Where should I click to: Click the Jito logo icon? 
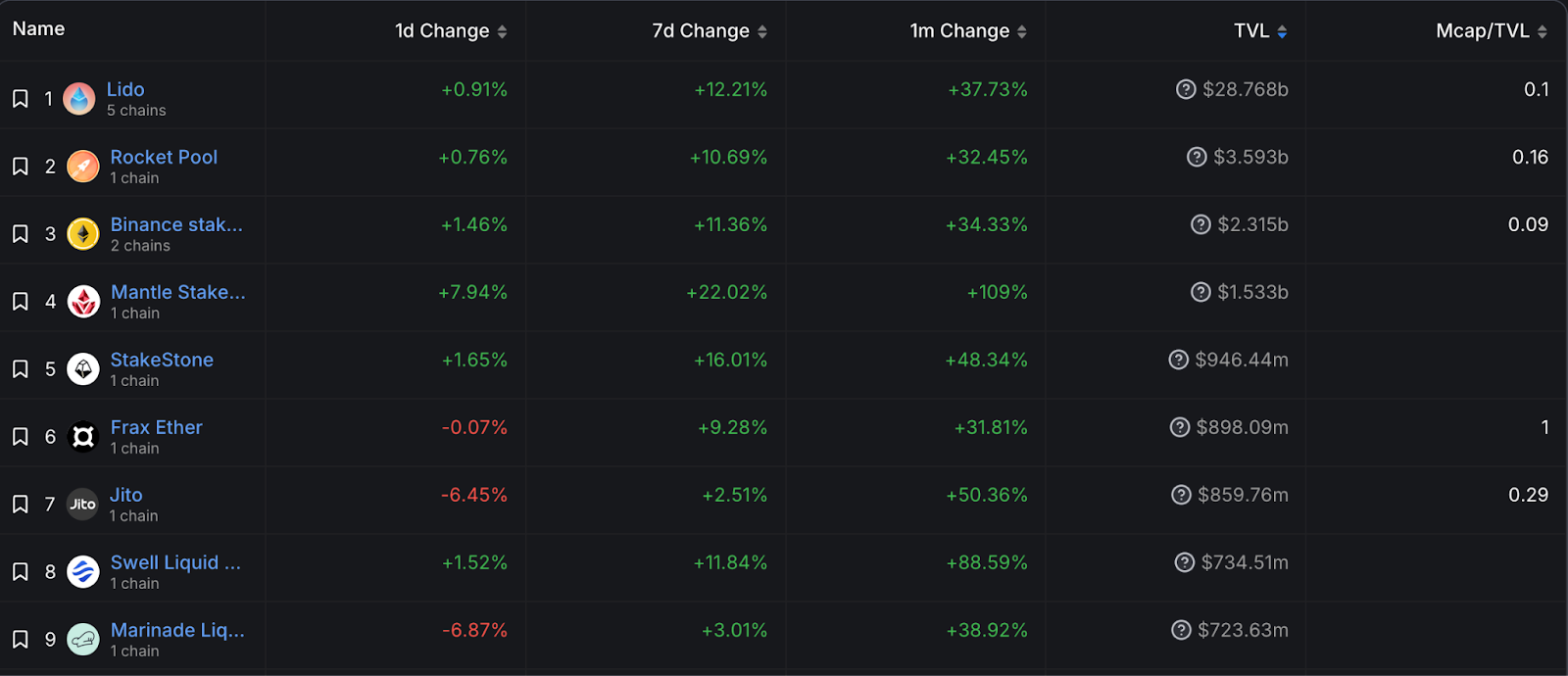click(x=83, y=505)
